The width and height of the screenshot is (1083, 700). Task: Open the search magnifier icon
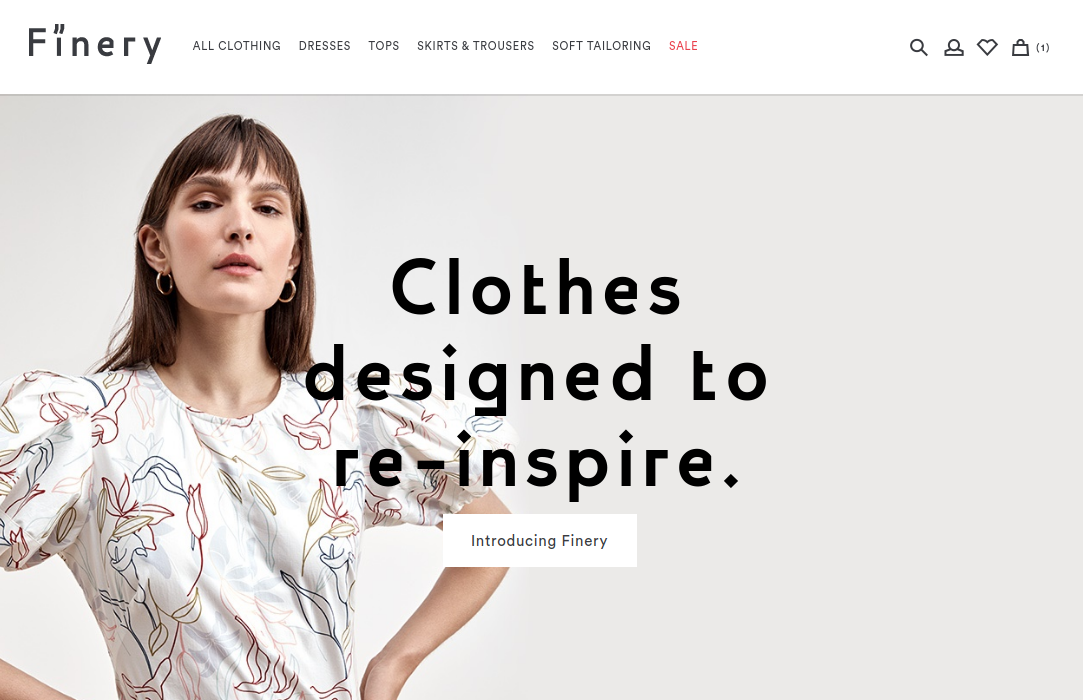[918, 47]
